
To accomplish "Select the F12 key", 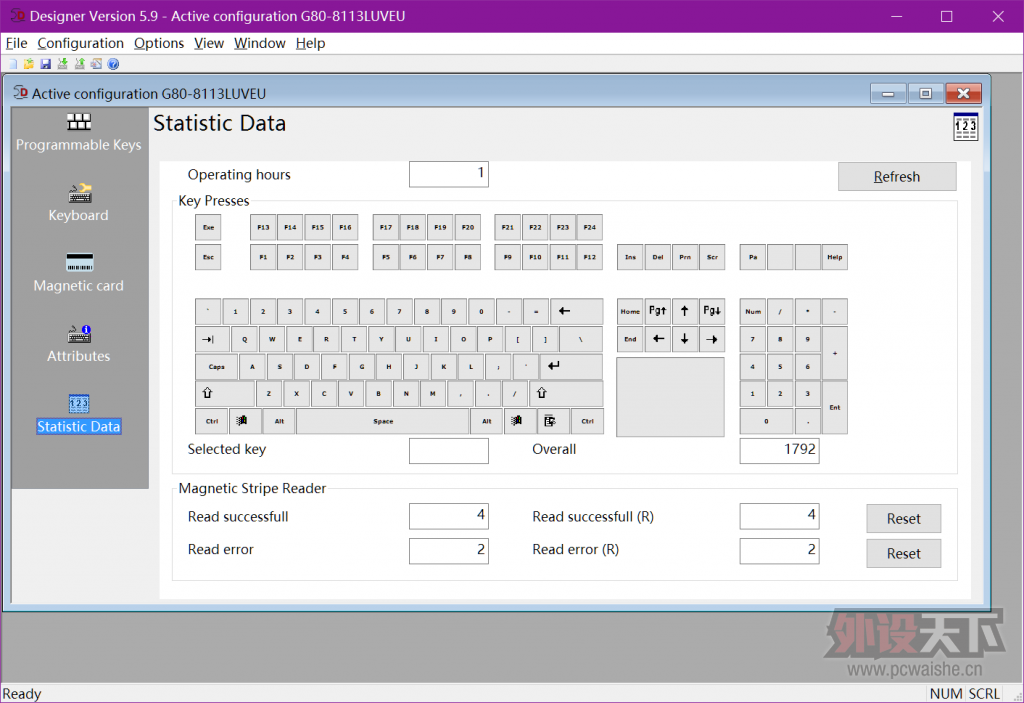I will pyautogui.click(x=590, y=257).
